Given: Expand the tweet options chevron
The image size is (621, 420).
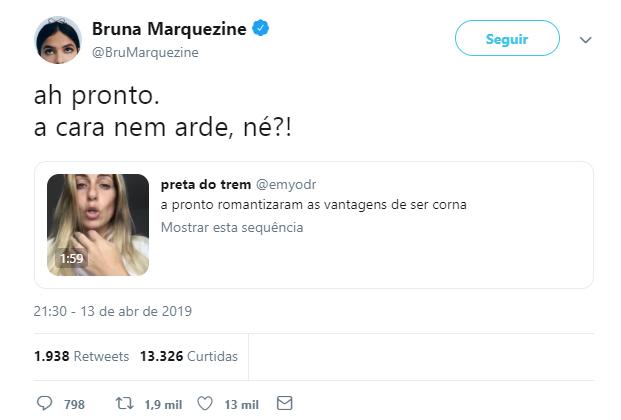Looking at the screenshot, I should pos(586,40).
